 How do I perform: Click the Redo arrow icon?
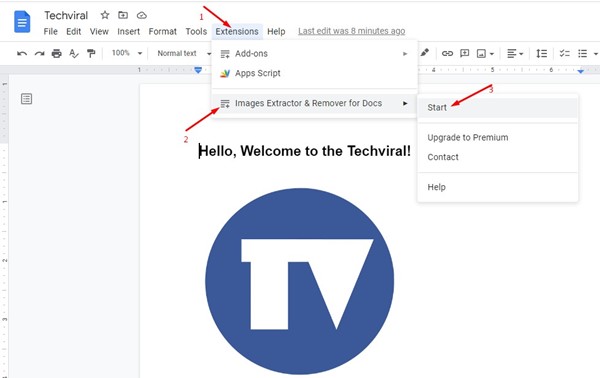click(39, 54)
